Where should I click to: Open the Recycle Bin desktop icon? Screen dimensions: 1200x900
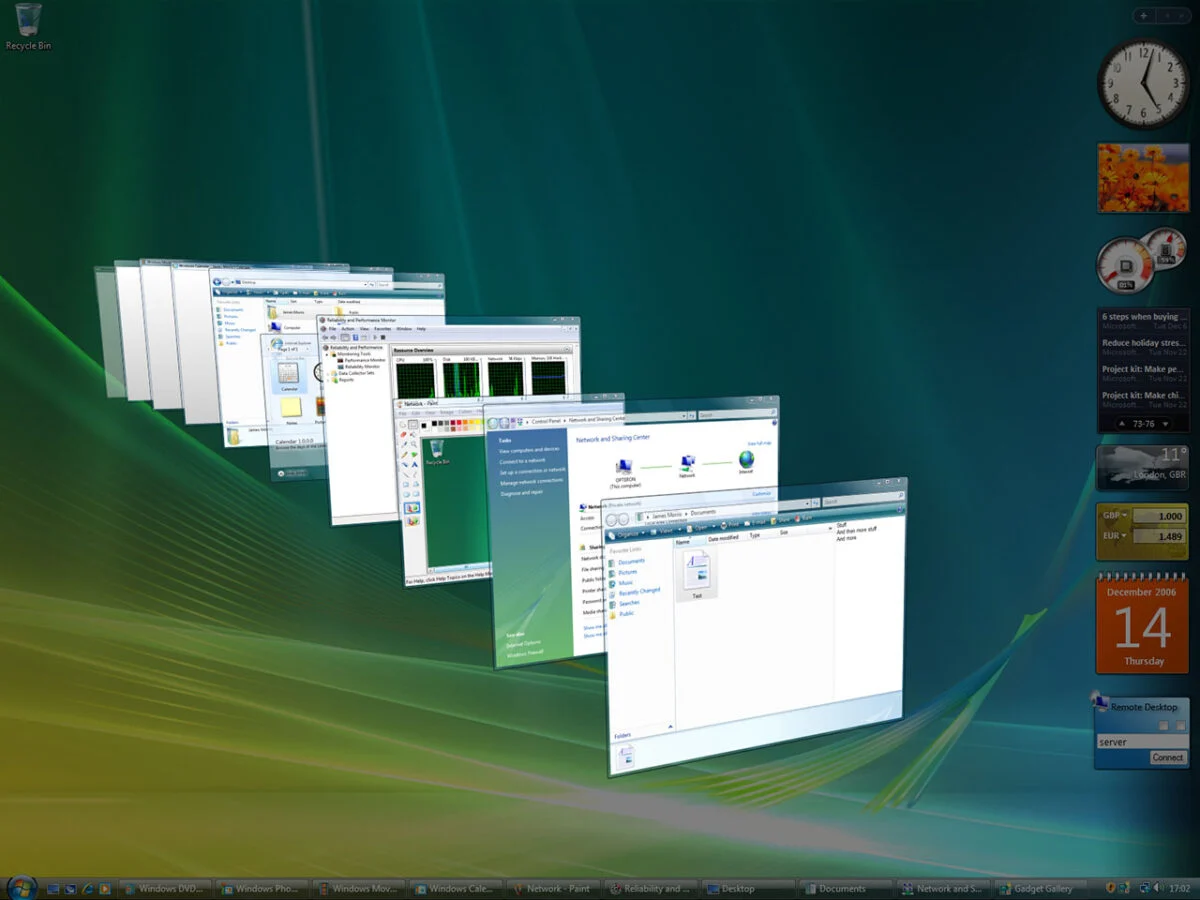[x=28, y=26]
